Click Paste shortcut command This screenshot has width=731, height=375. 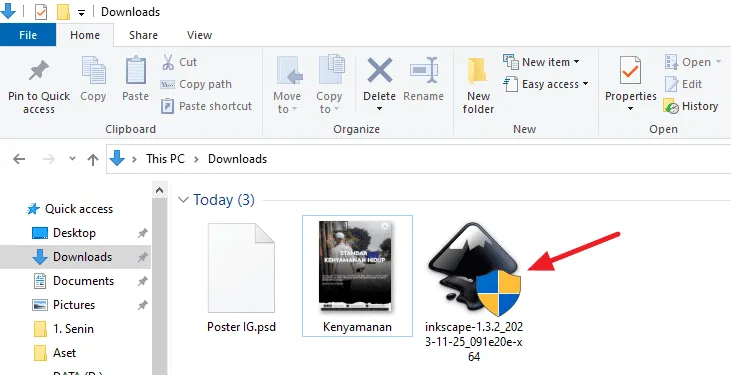(x=207, y=106)
